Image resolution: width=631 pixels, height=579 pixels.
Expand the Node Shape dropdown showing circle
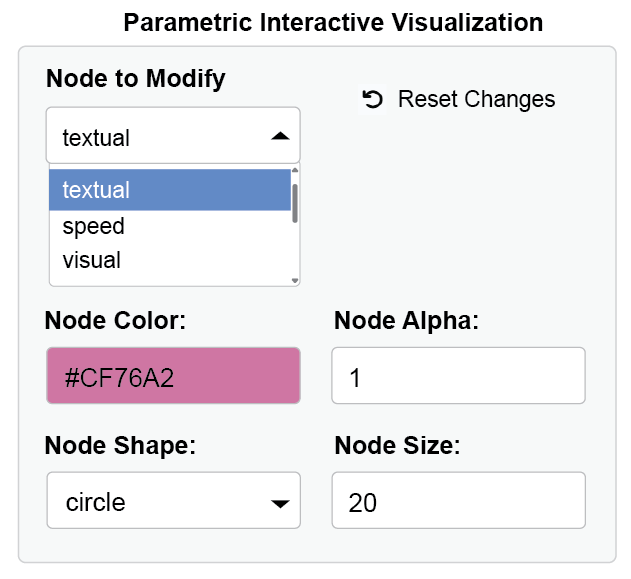pos(173,500)
